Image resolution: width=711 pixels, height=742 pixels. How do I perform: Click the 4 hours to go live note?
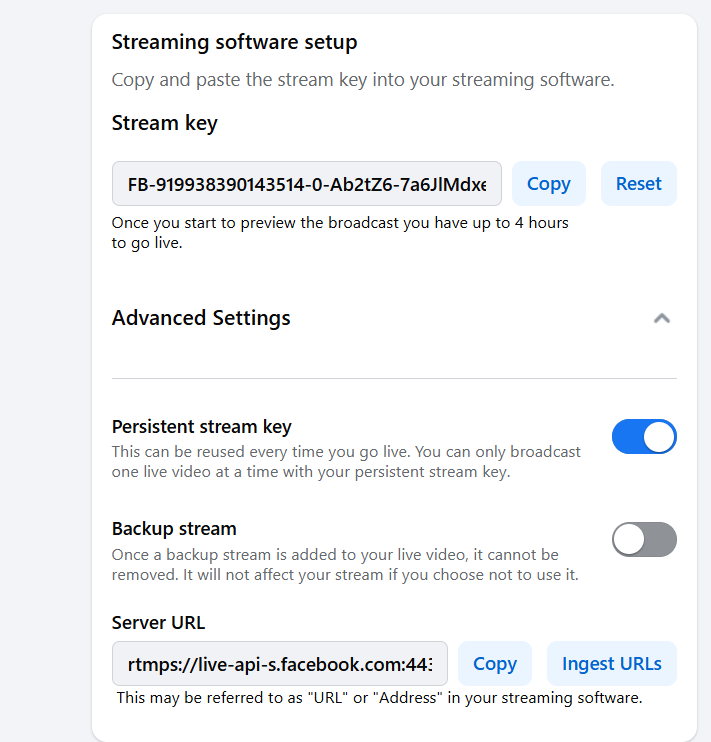[340, 233]
